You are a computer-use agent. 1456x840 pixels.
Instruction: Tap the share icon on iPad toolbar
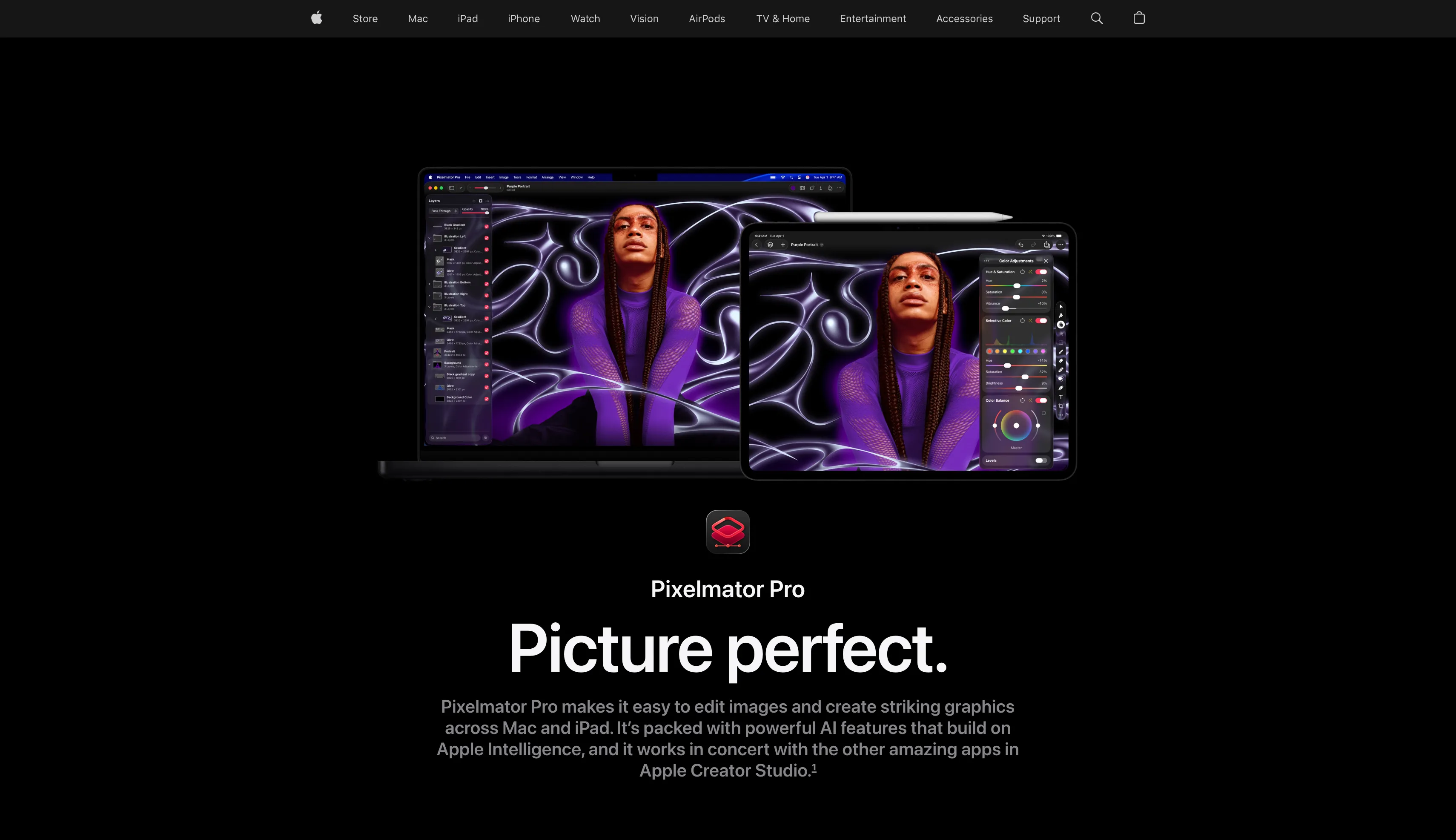pos(1046,245)
